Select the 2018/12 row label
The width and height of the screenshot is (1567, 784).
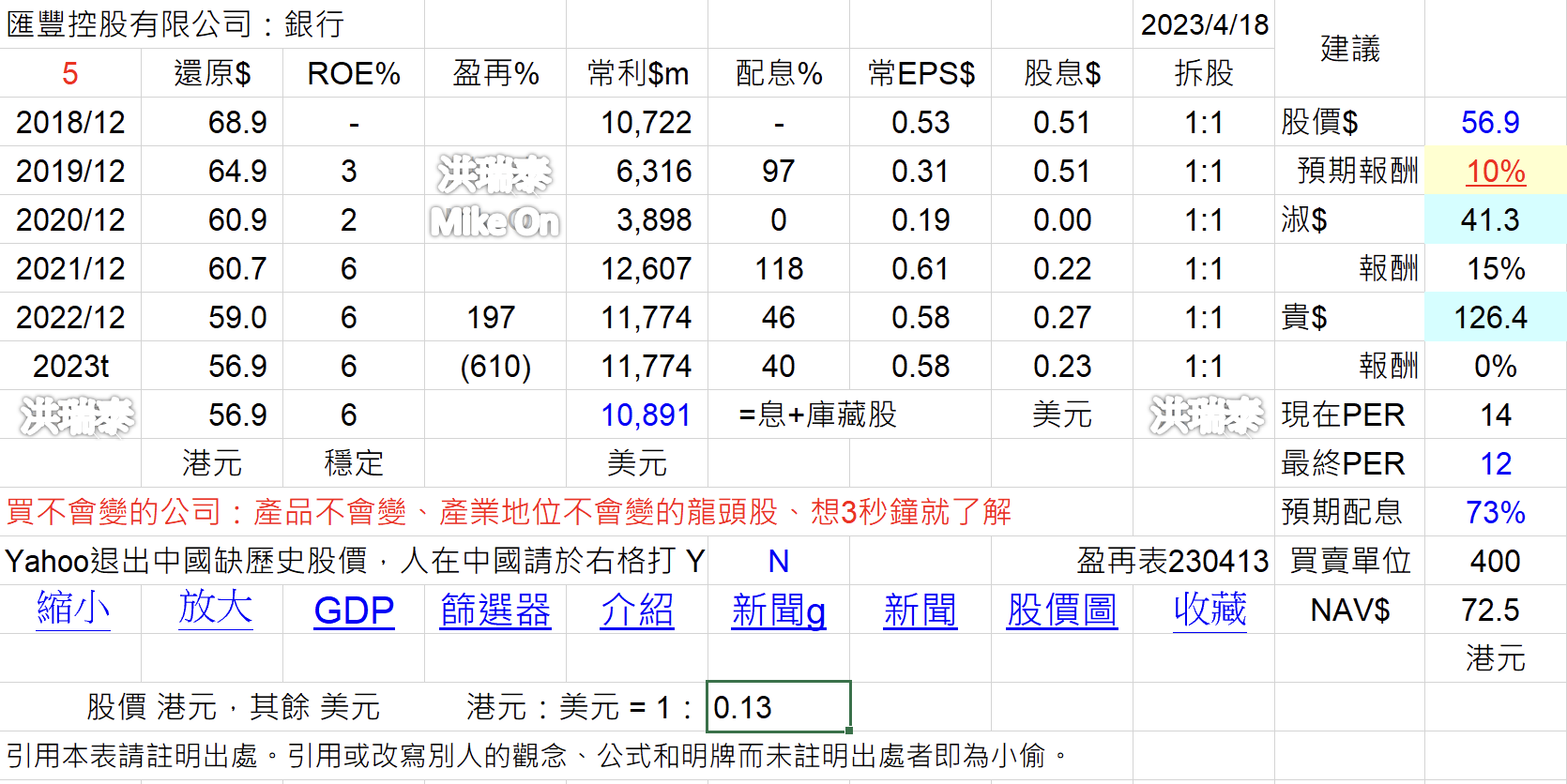pos(70,122)
